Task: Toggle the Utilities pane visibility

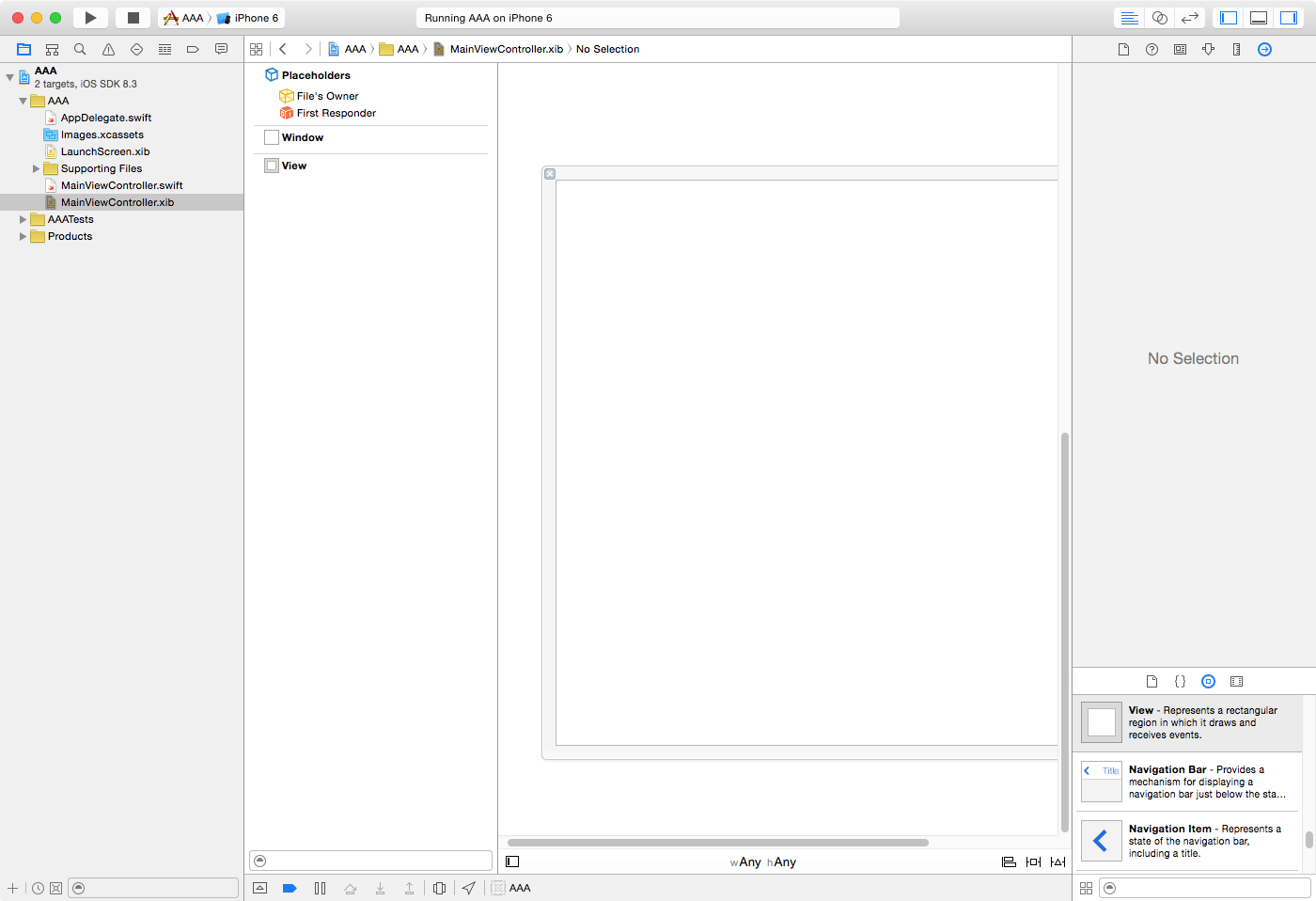Action: click(x=1289, y=18)
